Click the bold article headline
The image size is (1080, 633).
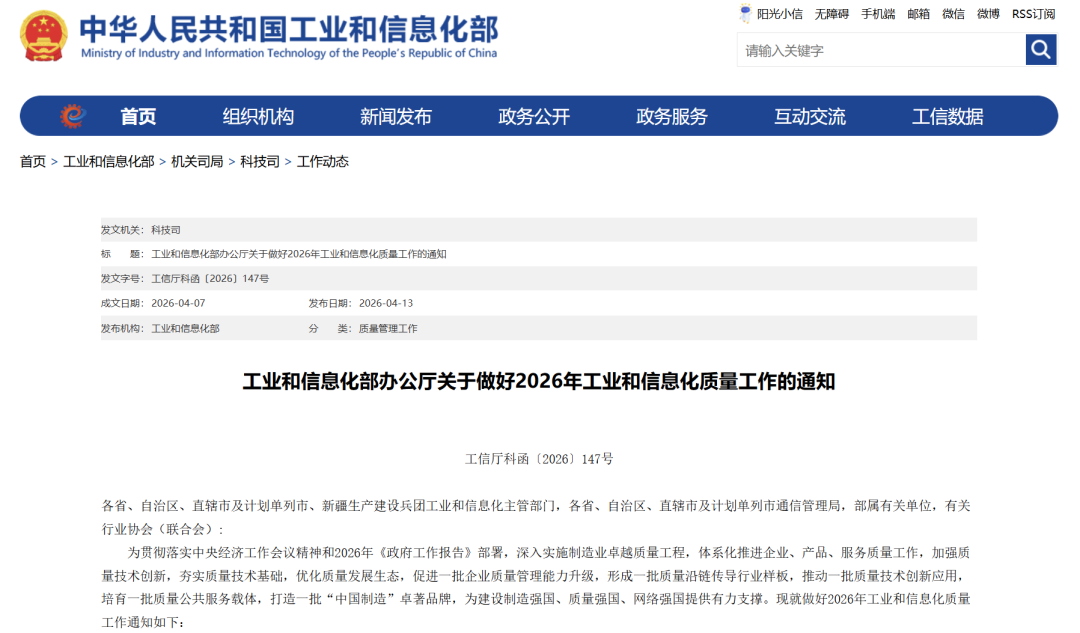[539, 382]
